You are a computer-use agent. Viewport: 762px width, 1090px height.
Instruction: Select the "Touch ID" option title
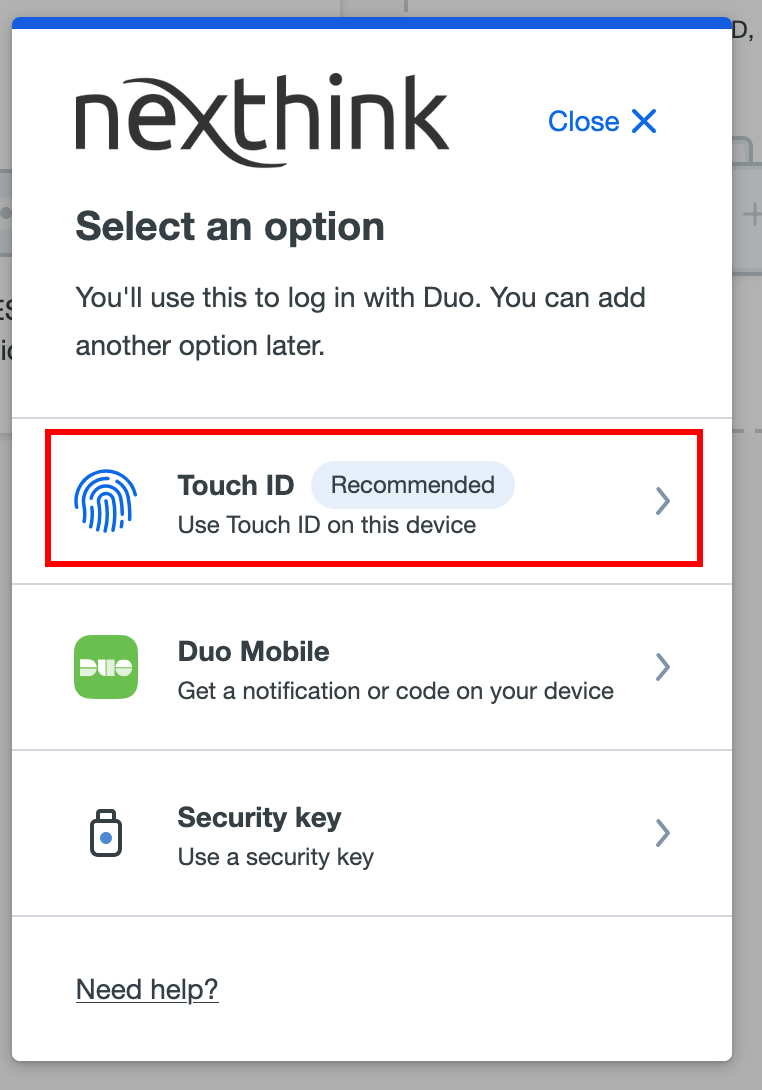pos(236,486)
